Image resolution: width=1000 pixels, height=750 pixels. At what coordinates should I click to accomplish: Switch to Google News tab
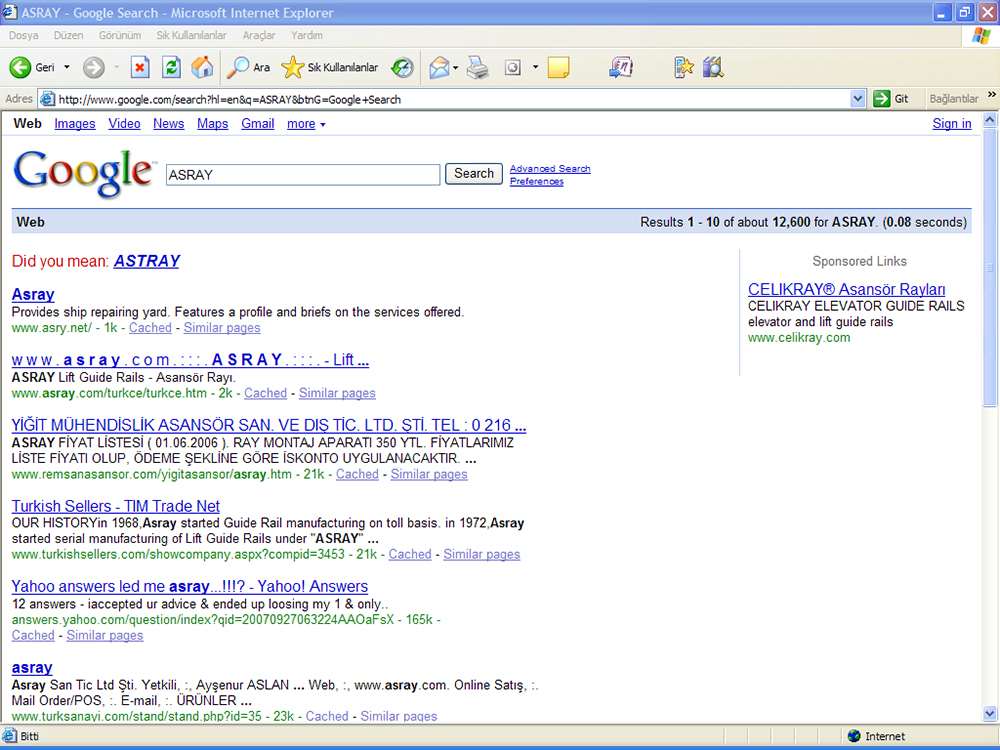click(168, 124)
